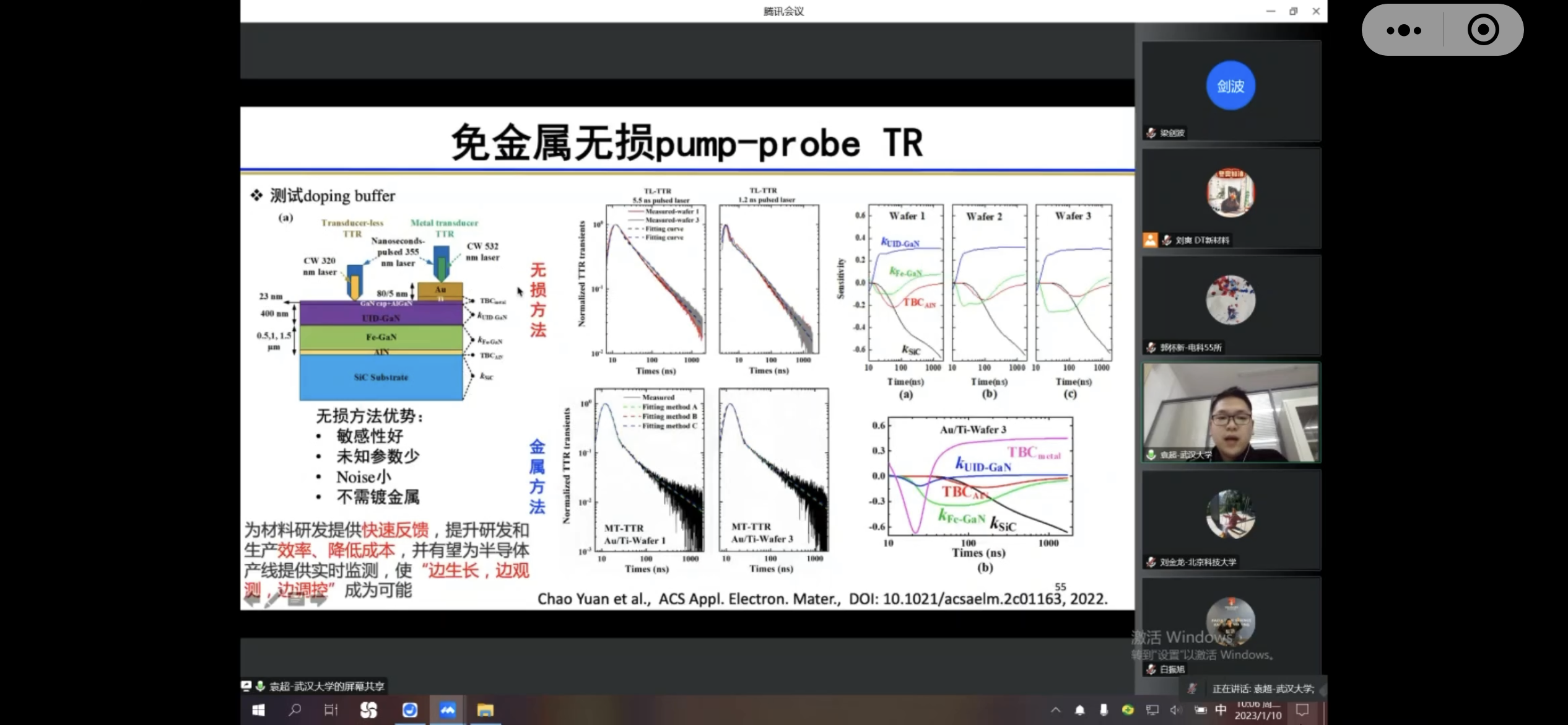Select speaker 袁超-武汉大学 video tile

pos(1230,412)
